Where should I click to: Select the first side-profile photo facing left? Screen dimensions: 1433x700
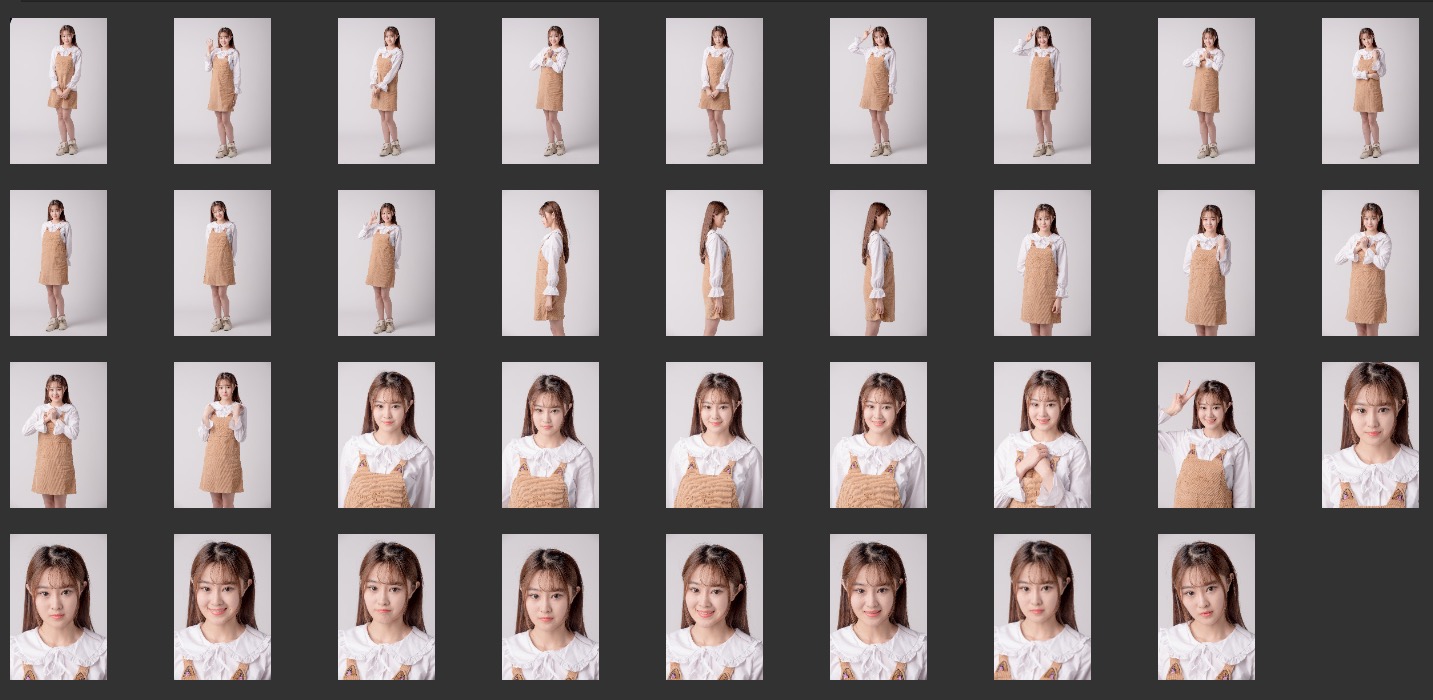(x=550, y=263)
